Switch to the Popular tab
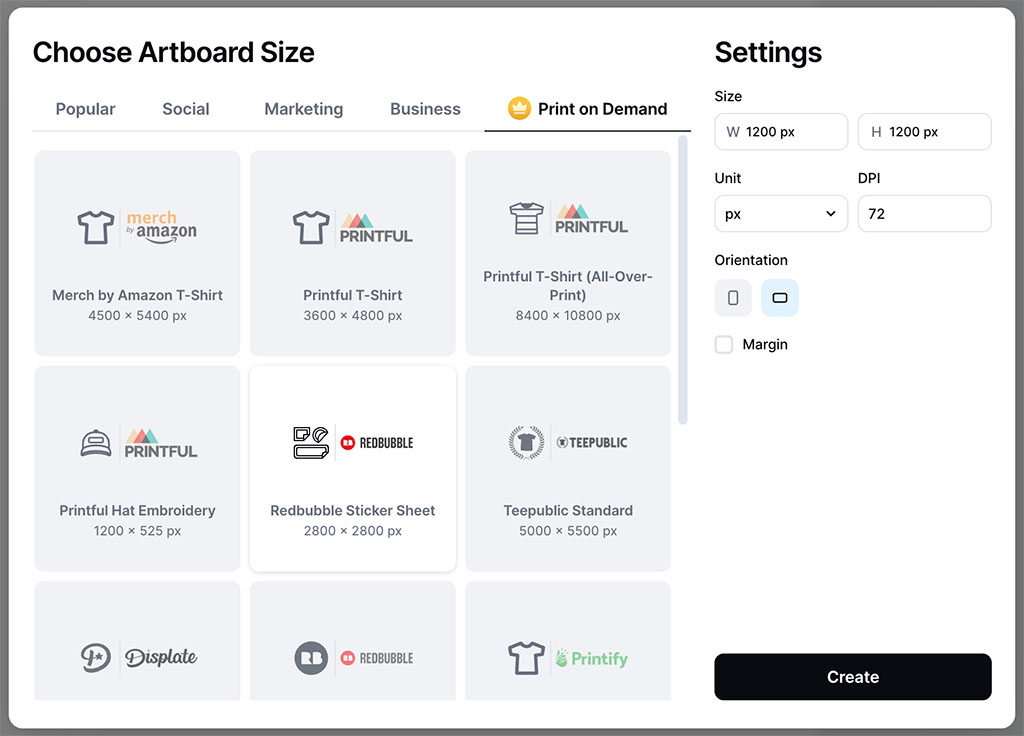This screenshot has height=736, width=1024. pyautogui.click(x=86, y=109)
